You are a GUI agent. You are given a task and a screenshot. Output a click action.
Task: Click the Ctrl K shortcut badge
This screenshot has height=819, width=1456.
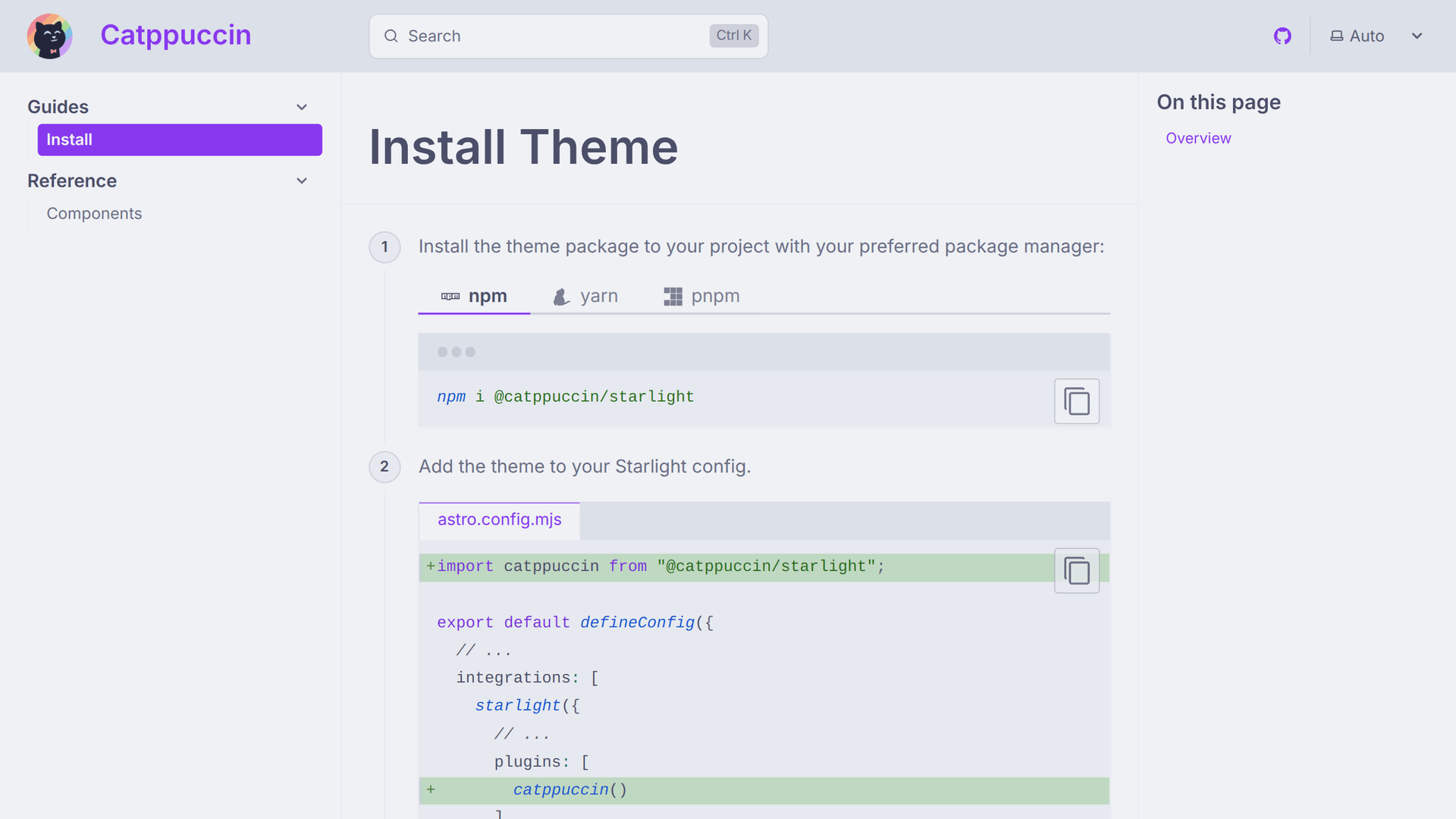coord(733,35)
